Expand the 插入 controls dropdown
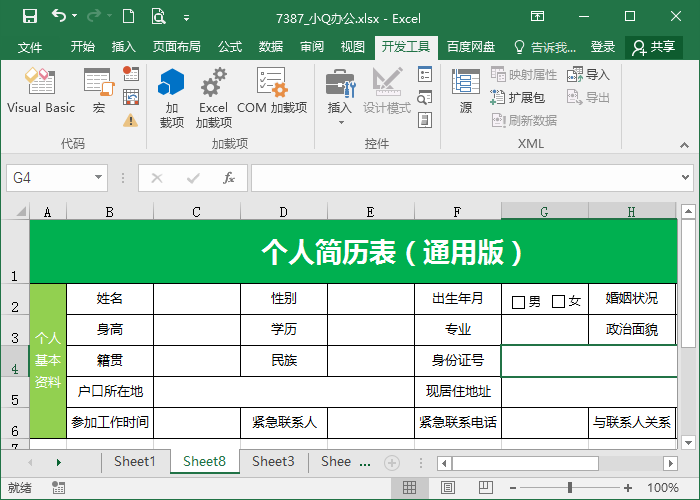The width and height of the screenshot is (700, 500). 341,122
